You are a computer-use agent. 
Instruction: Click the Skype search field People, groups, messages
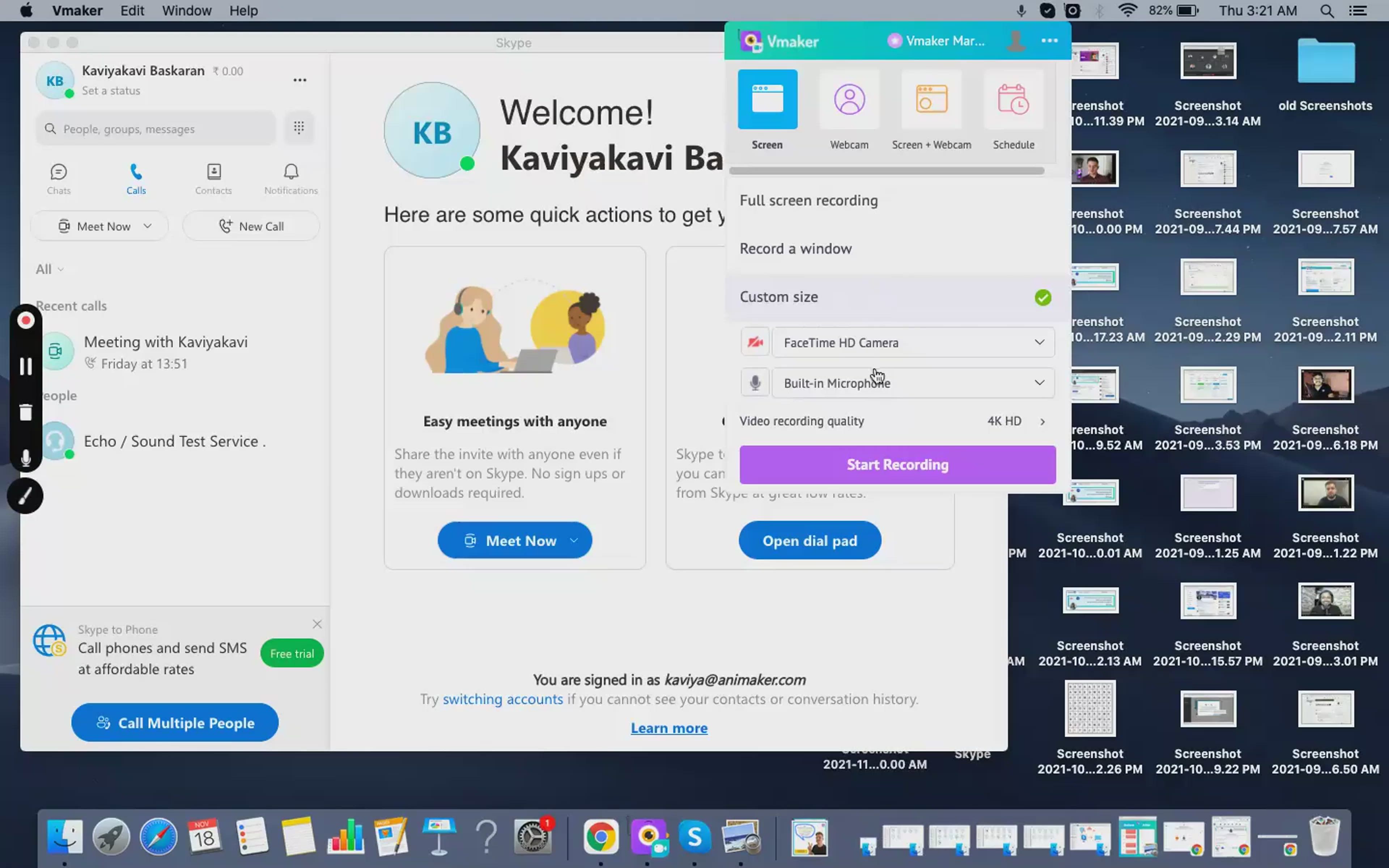point(156,129)
